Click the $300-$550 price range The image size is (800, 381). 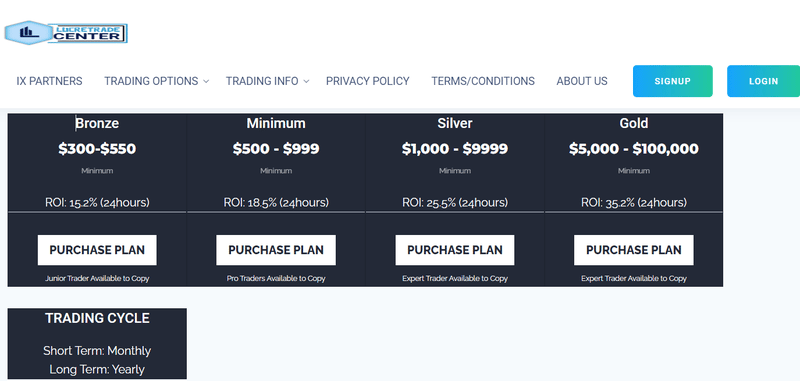point(97,149)
